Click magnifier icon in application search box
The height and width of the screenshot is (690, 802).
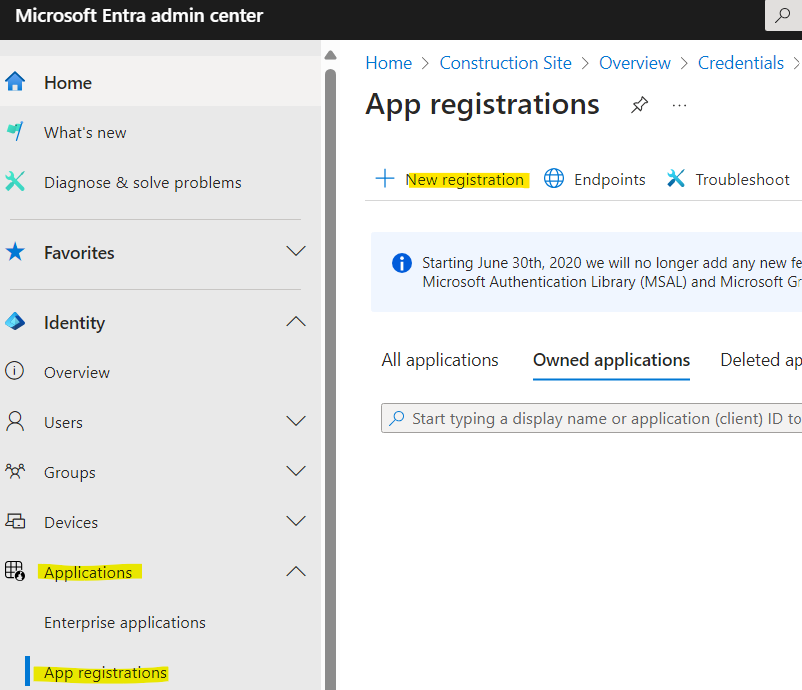(397, 418)
